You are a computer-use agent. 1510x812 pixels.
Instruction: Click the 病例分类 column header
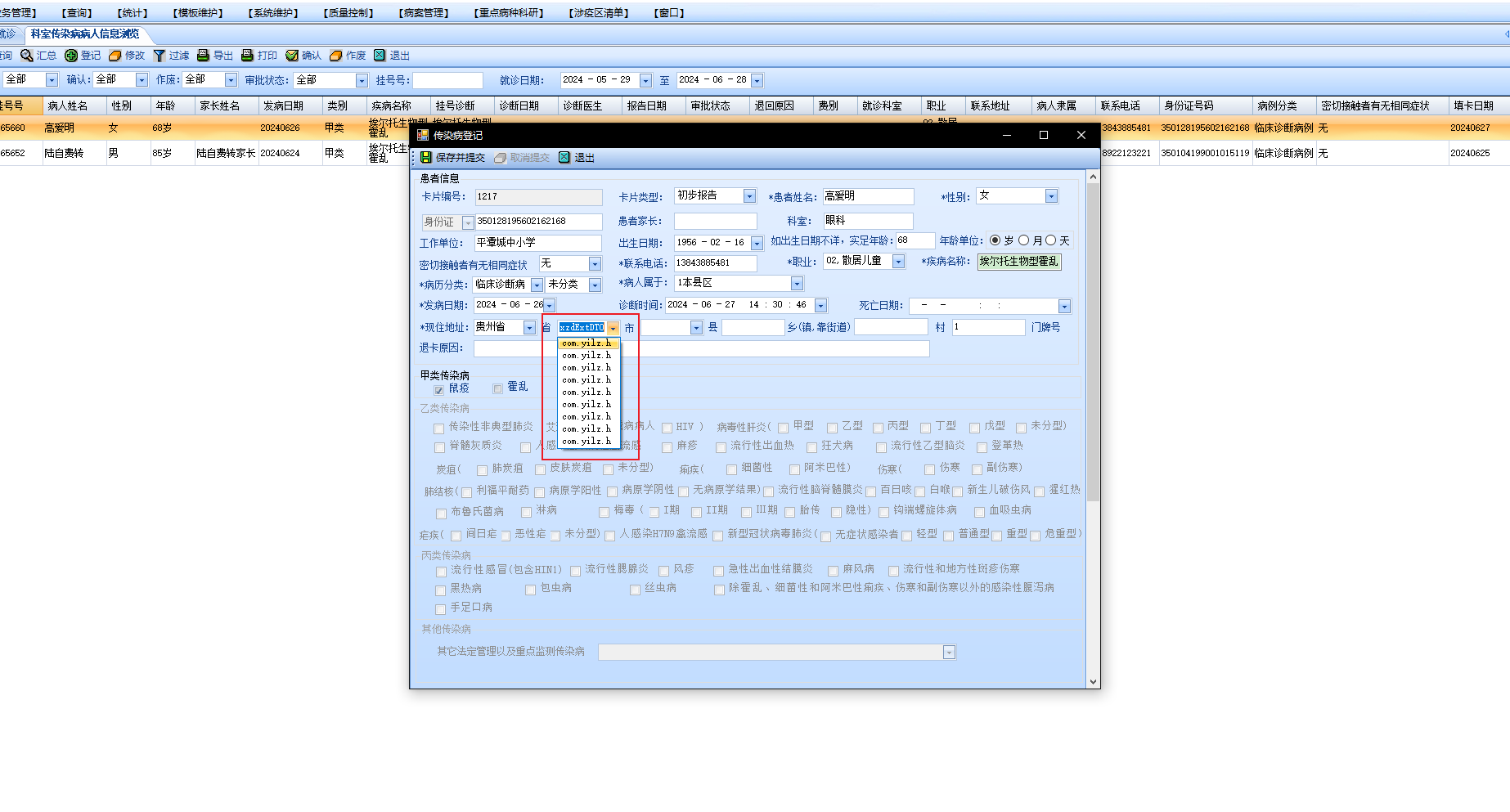[1284, 106]
